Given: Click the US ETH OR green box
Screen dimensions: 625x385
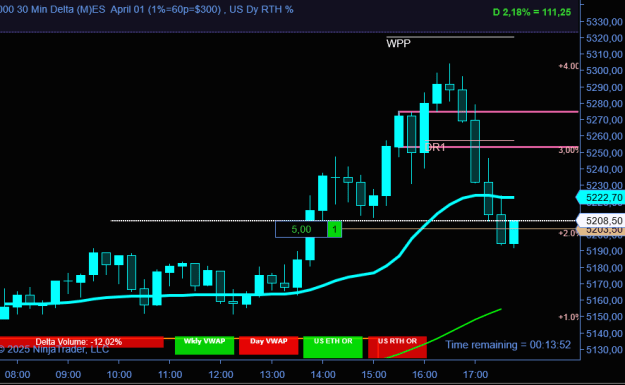Looking at the screenshot, I should pyautogui.click(x=333, y=347).
